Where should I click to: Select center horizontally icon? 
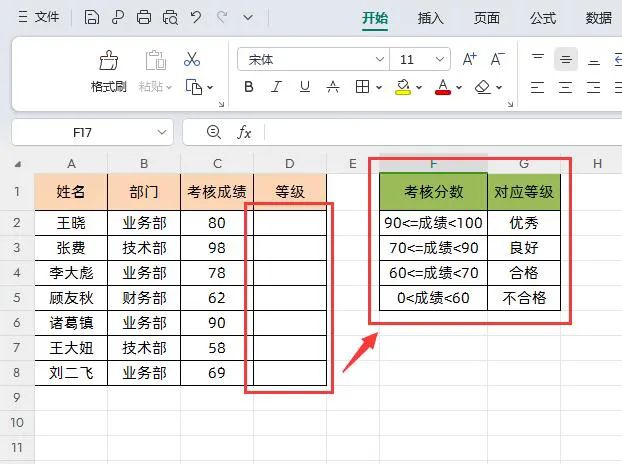566,87
